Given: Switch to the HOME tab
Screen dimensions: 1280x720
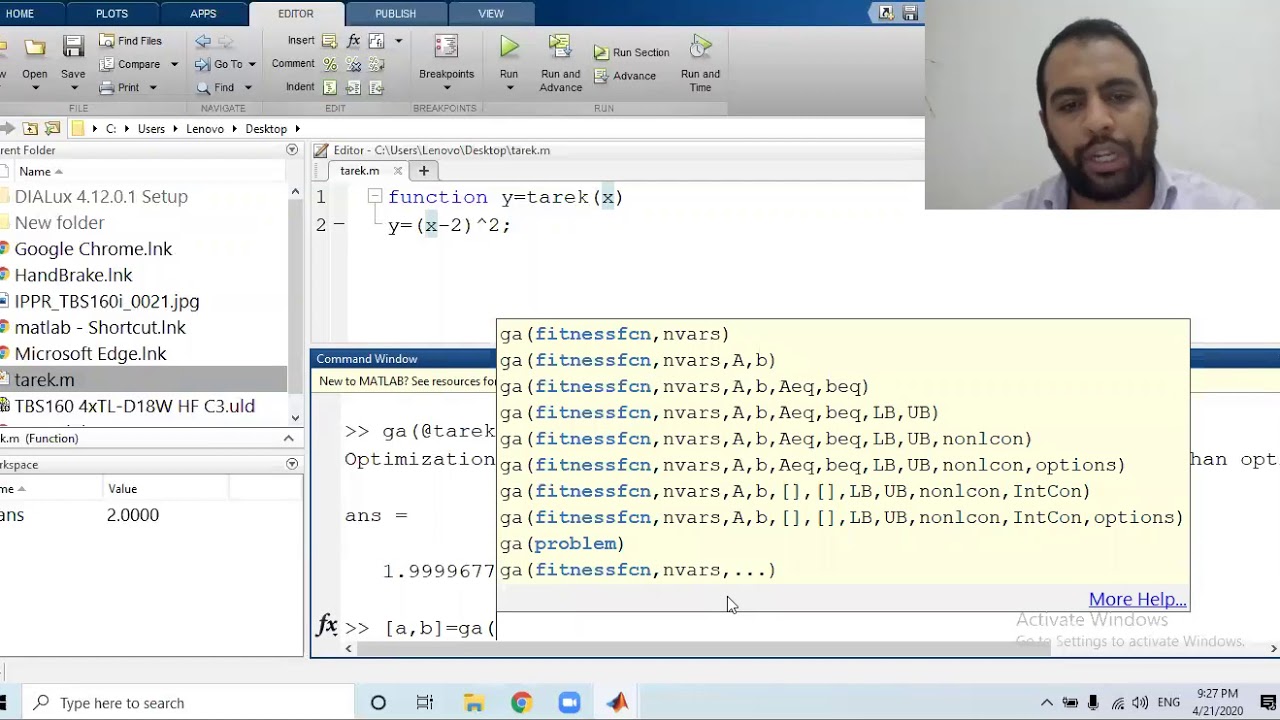Looking at the screenshot, I should point(19,13).
